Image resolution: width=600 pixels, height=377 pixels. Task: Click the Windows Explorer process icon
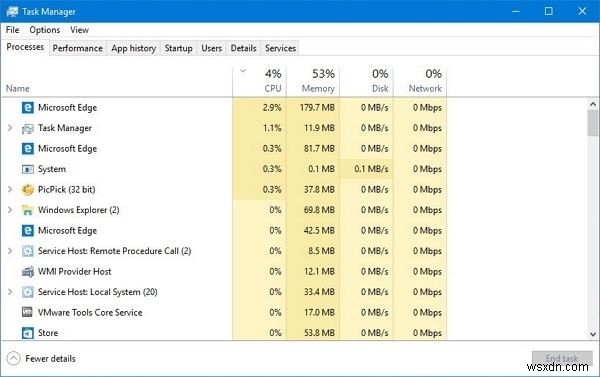click(28, 210)
